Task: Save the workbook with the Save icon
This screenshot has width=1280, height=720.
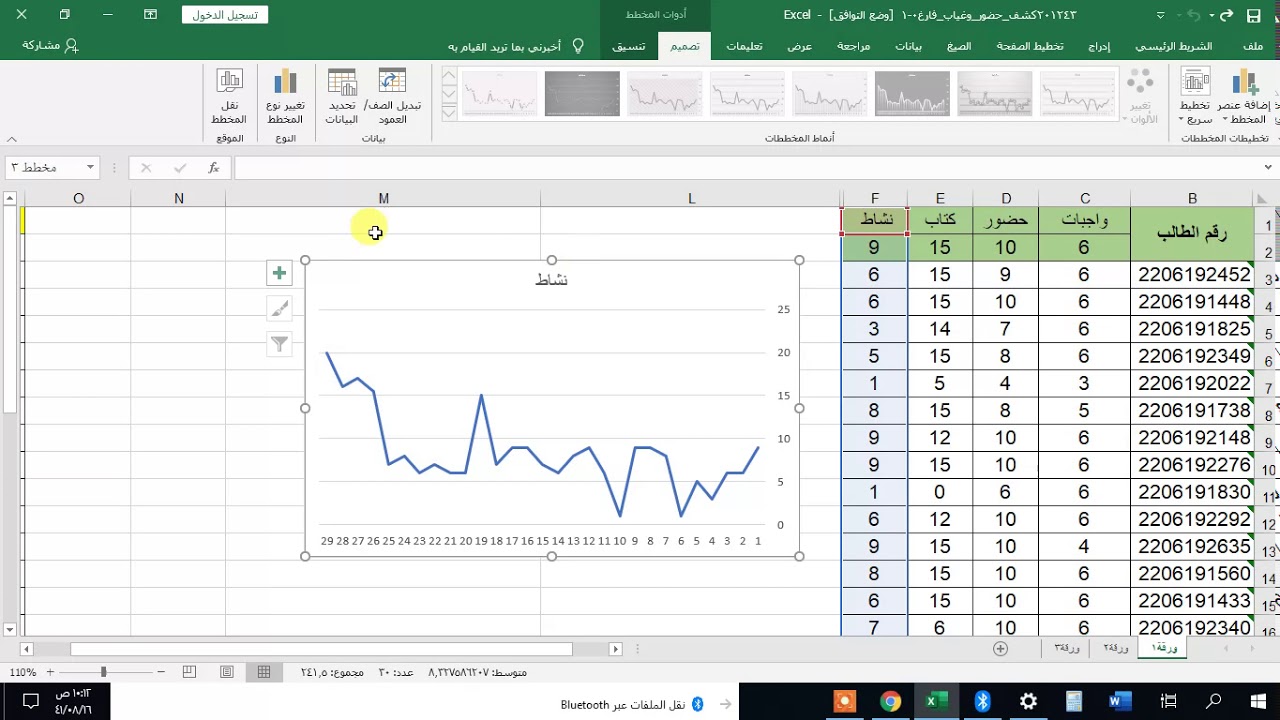Action: click(x=1254, y=15)
